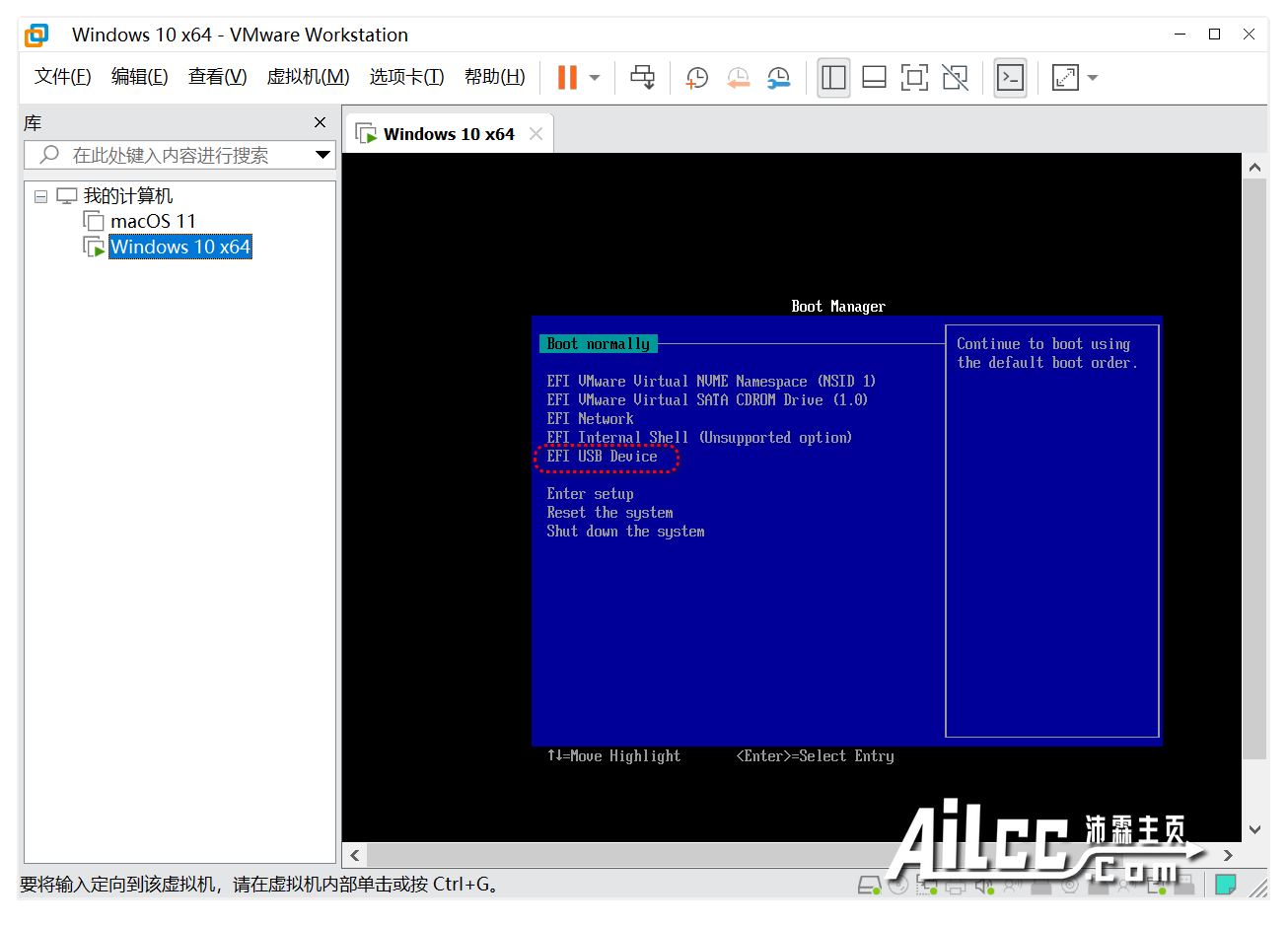
Task: Select Windows 10 x64 in the library
Action: (x=180, y=247)
